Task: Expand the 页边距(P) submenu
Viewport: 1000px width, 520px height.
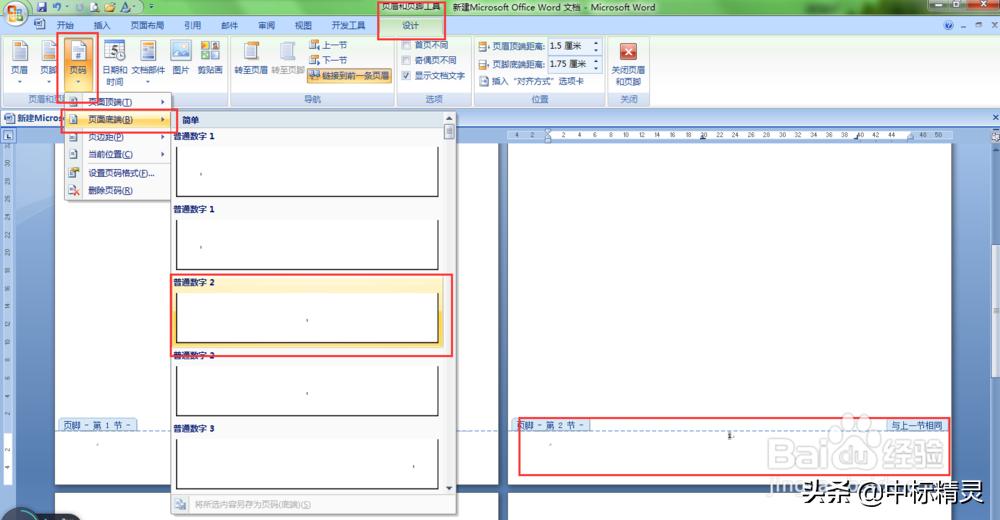Action: [118, 137]
